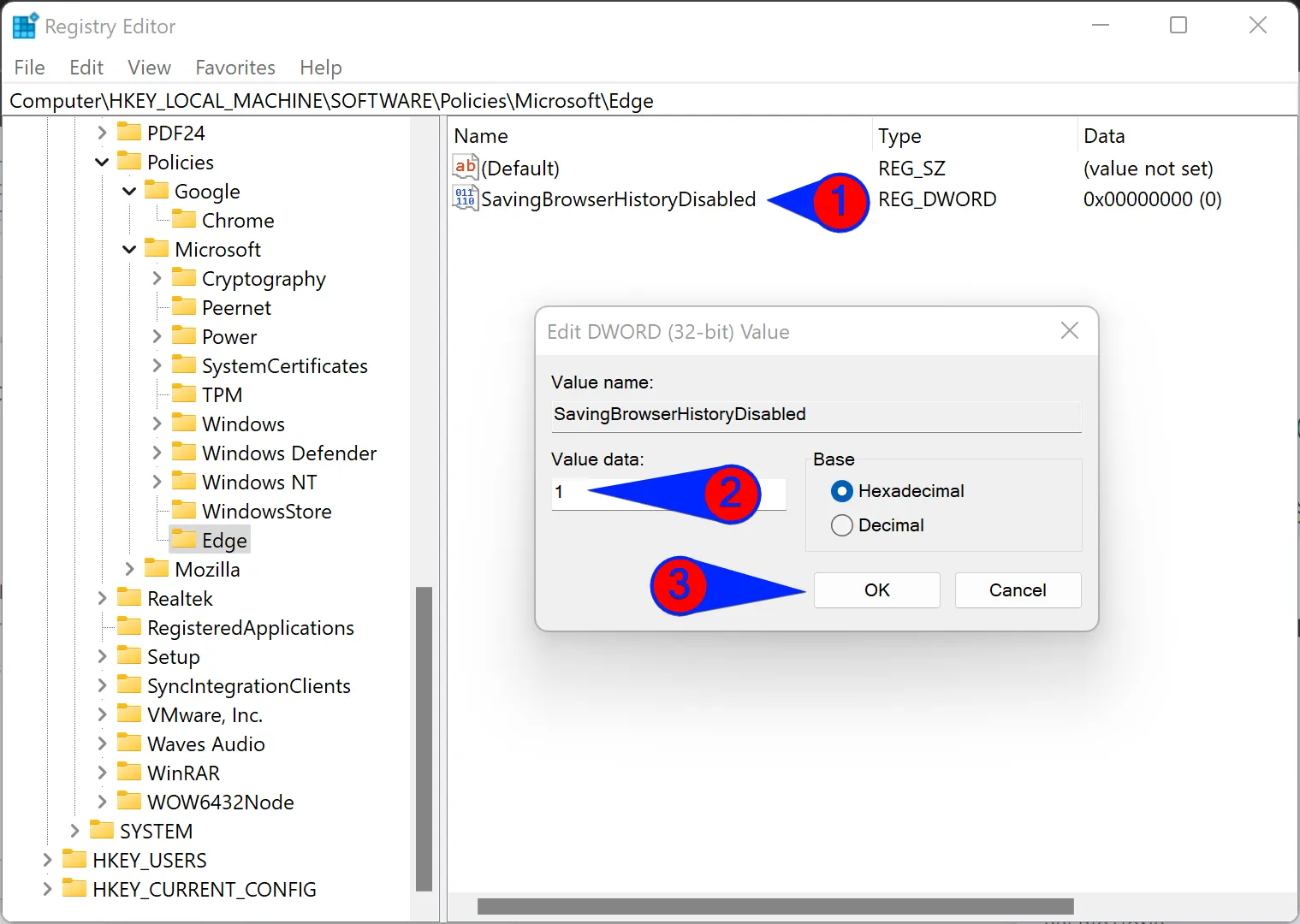Click the Registry Editor app icon in title bar
Screen dimensions: 1300x924
pyautogui.click(x=25, y=27)
